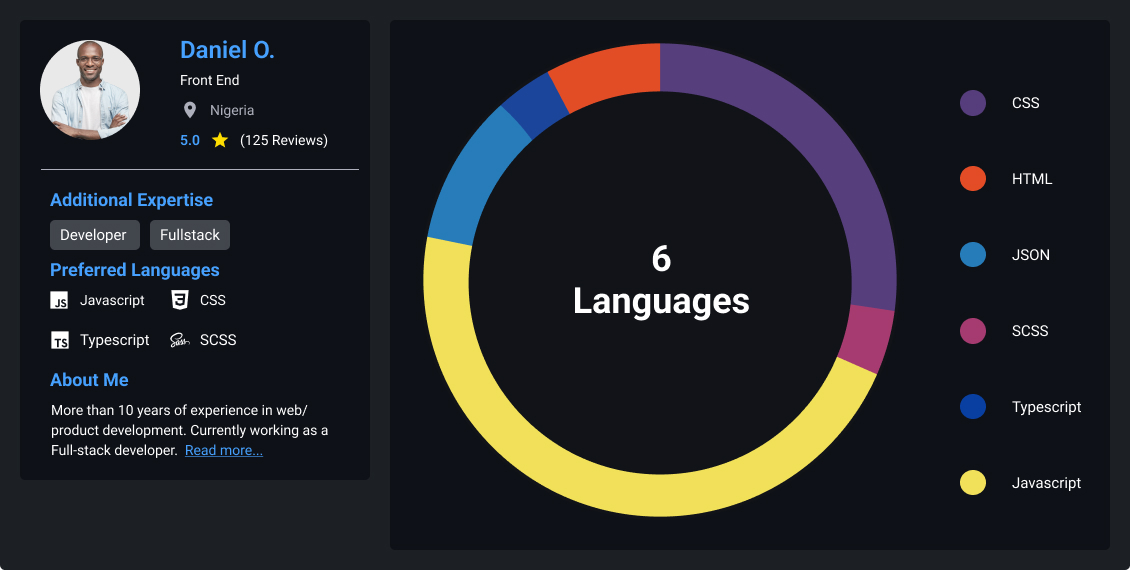Viewport: 1130px width, 570px height.
Task: Click the Javascript JS icon in Preferred Languages
Action: pos(59,300)
